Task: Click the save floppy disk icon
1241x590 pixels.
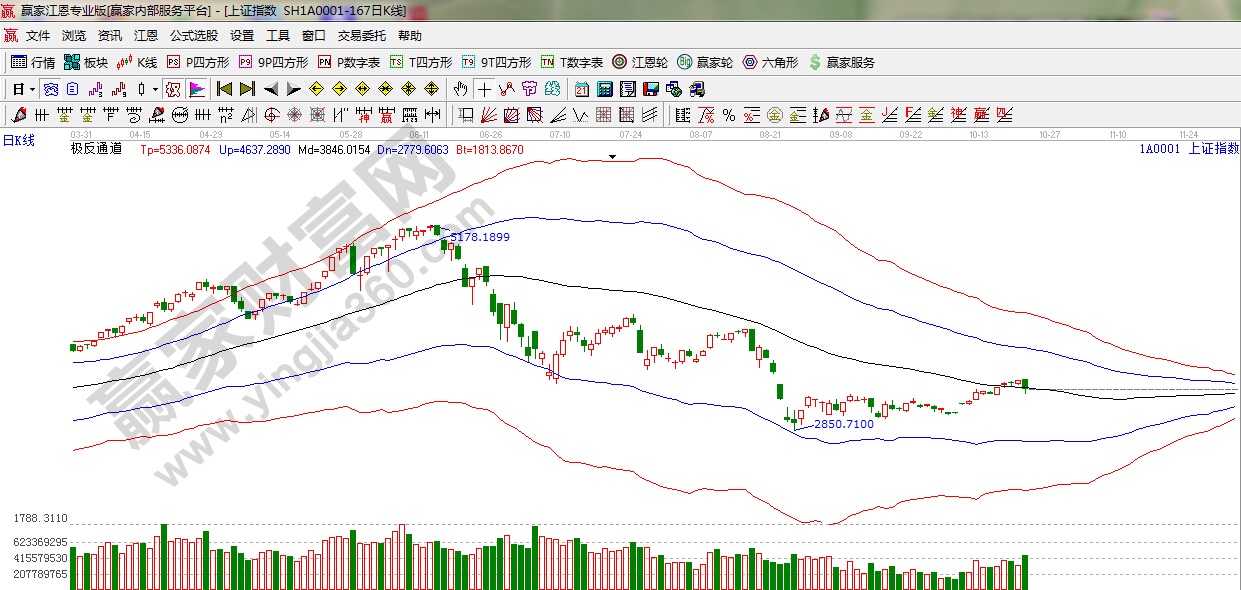Action: (650, 88)
